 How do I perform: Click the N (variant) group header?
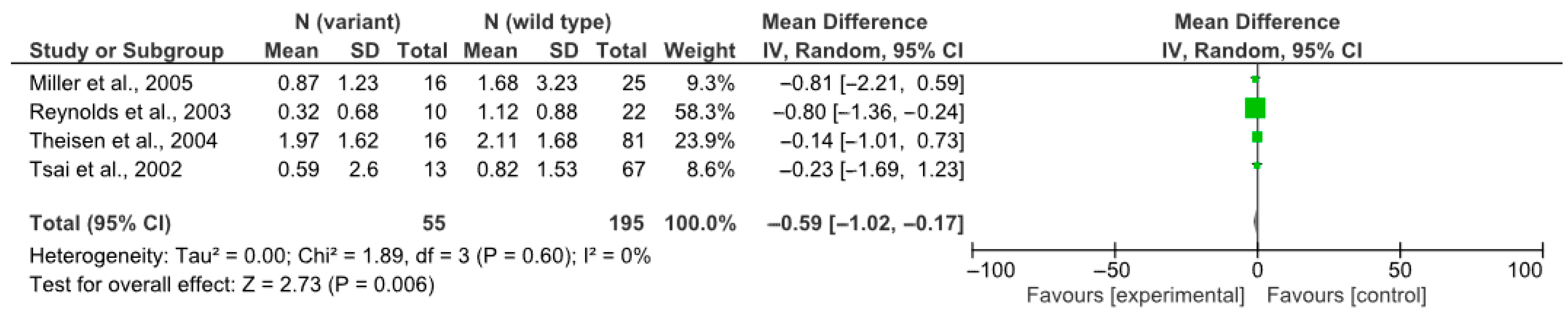click(x=347, y=23)
